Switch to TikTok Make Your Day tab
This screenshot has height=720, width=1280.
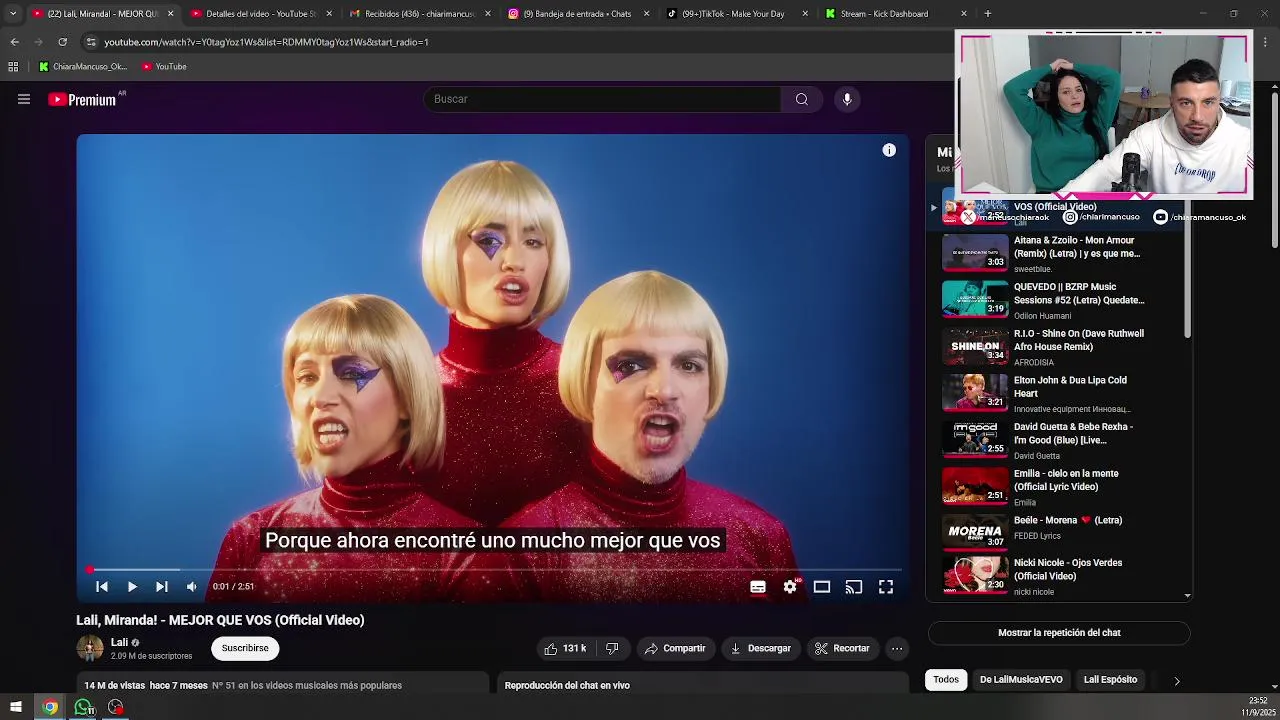coord(737,14)
